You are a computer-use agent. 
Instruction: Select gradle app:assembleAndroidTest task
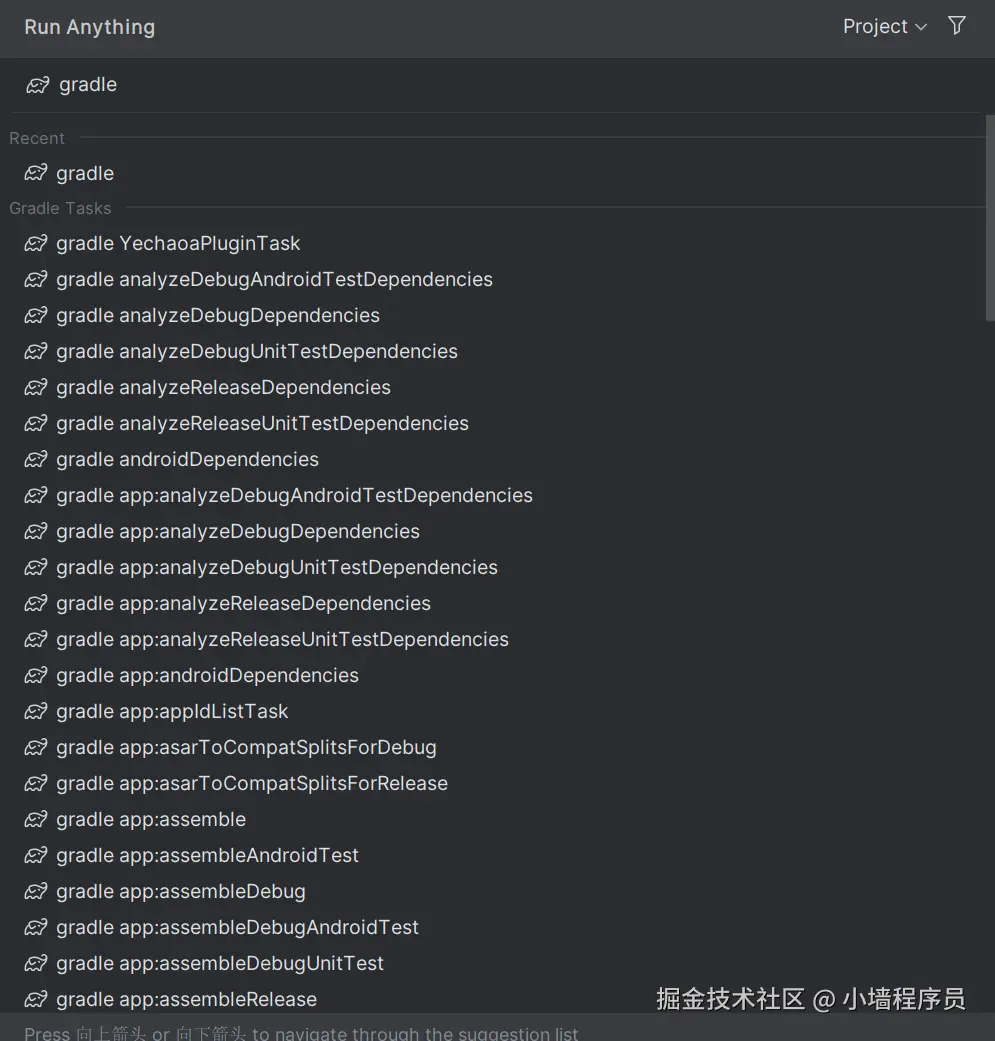pyautogui.click(x=207, y=855)
